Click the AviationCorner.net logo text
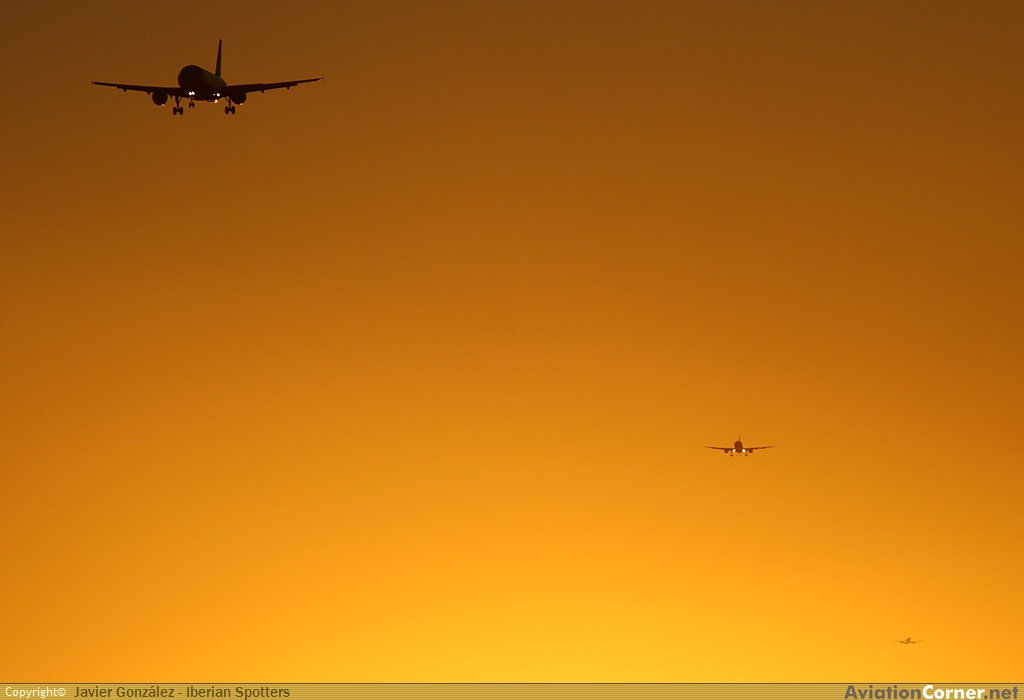This screenshot has height=700, width=1024. click(931, 692)
